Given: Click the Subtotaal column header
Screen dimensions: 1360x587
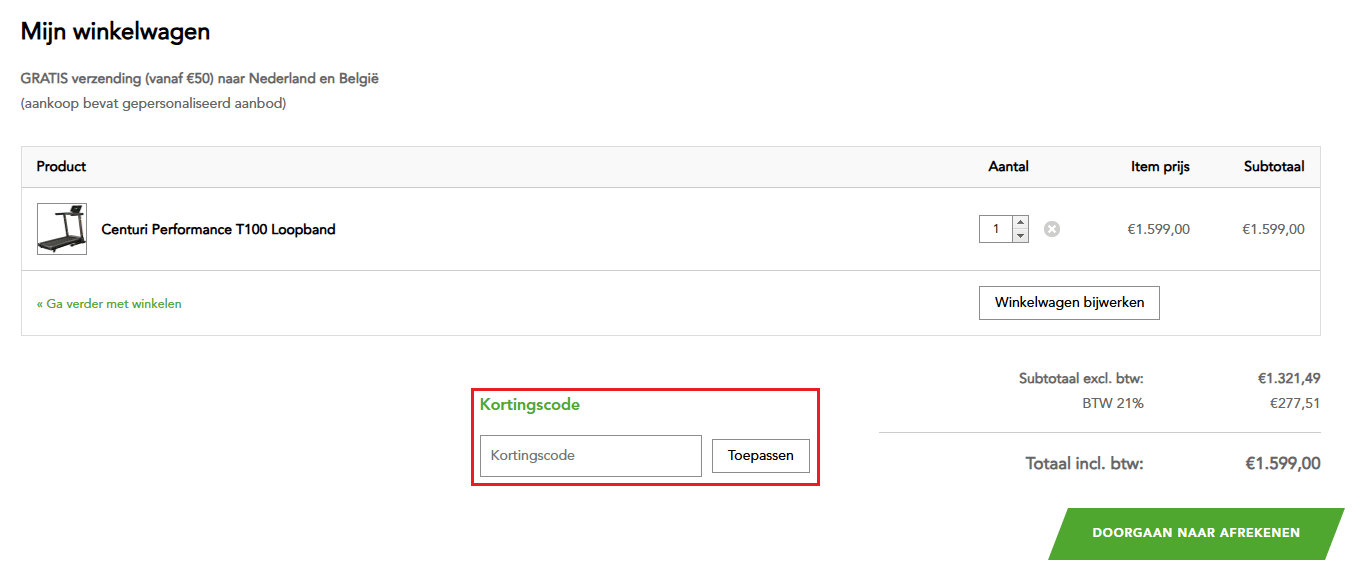Looking at the screenshot, I should 1273,166.
